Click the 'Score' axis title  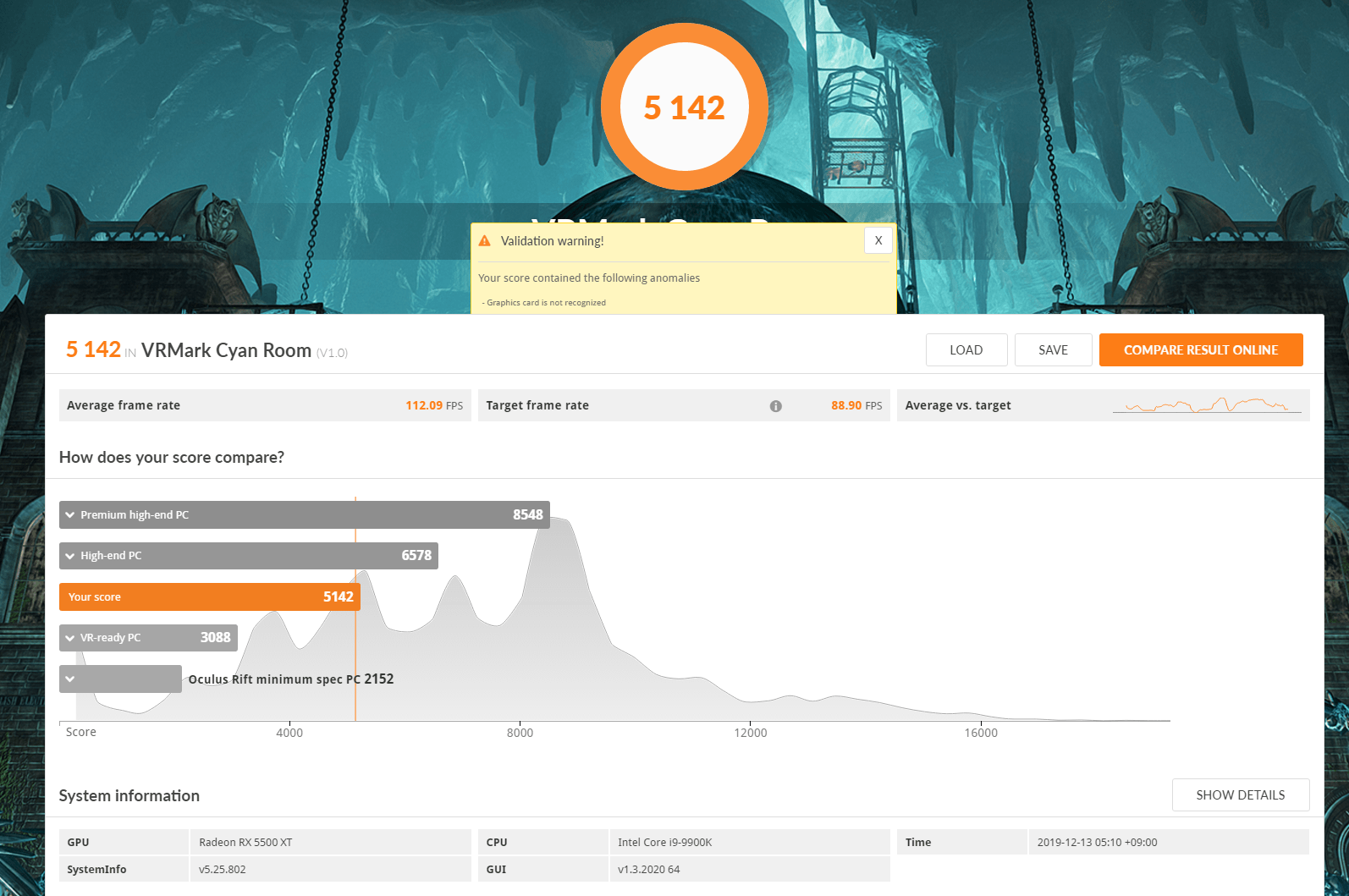click(81, 732)
